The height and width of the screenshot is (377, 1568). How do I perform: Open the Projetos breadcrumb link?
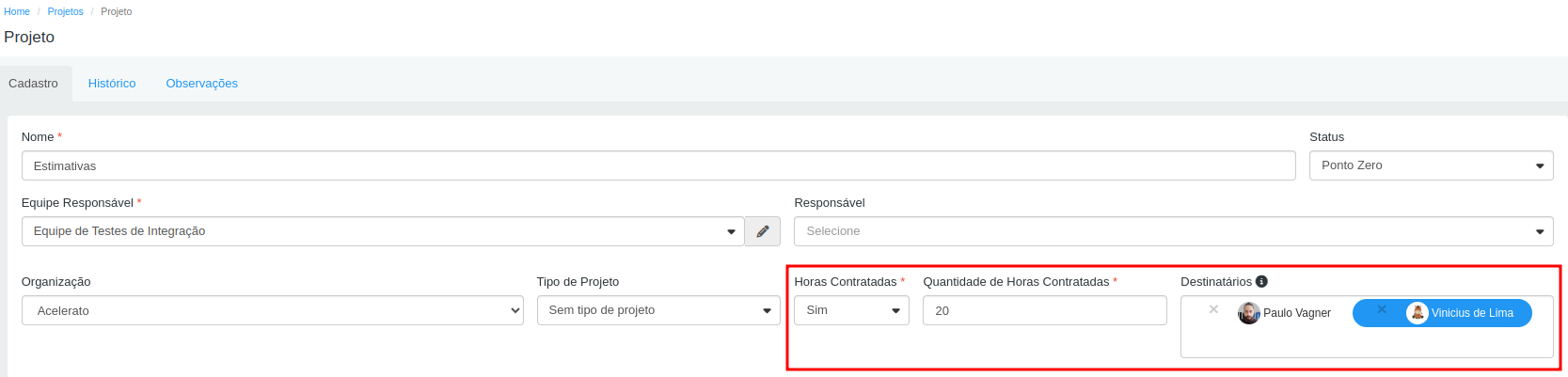(66, 11)
